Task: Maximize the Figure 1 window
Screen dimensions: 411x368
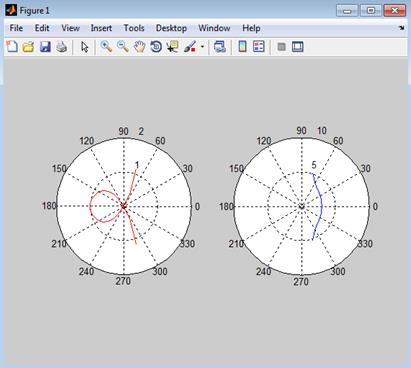Action: (371, 11)
